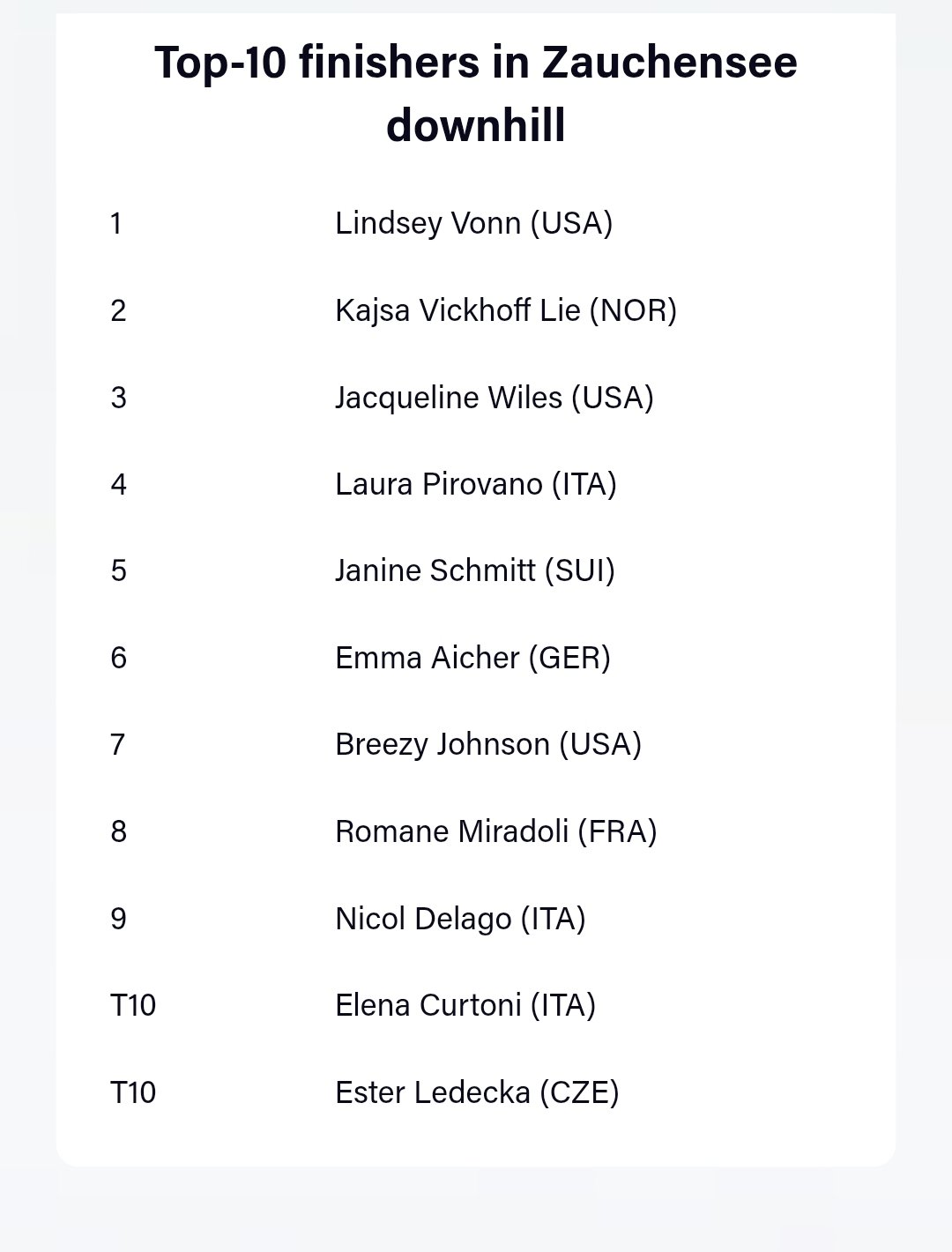952x1252 pixels.
Task: Click the "Top-10 finishers in Zauchensee downhill" heading
Action: [476, 93]
